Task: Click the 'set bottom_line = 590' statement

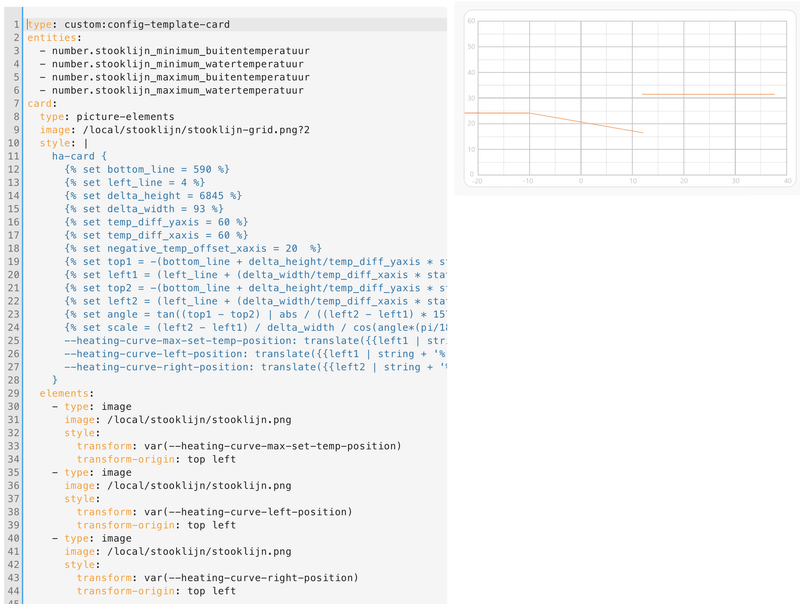Action: 147,169
